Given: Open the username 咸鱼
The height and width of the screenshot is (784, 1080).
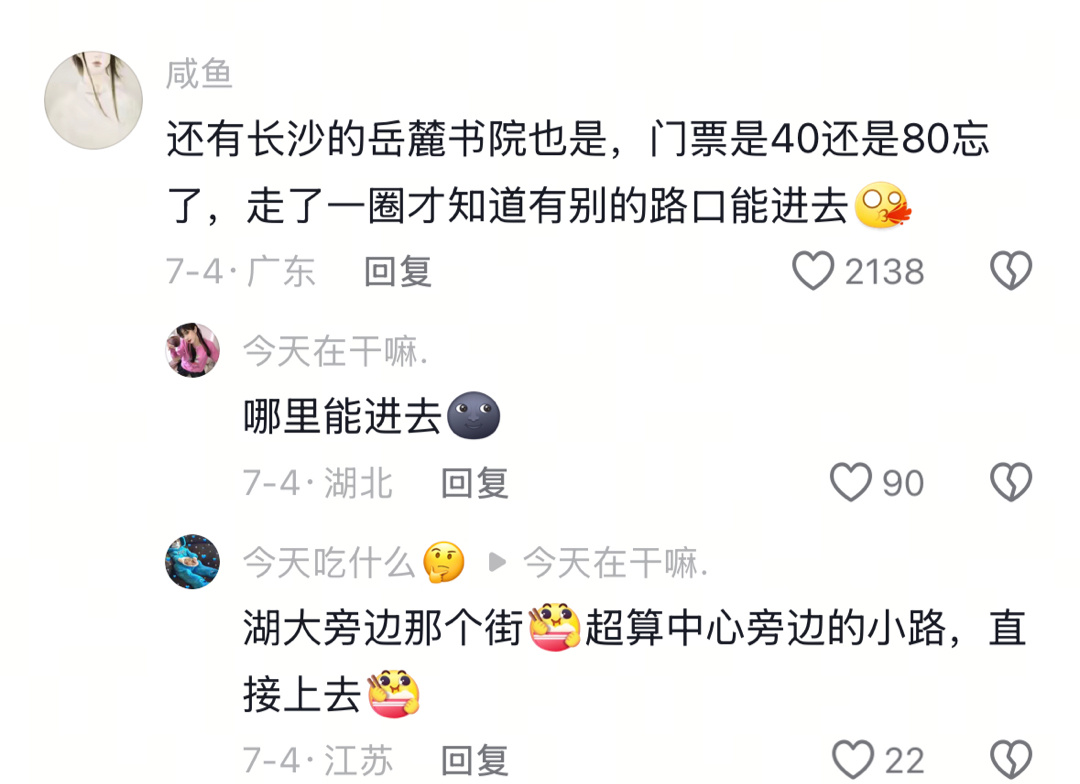Looking at the screenshot, I should [x=199, y=74].
